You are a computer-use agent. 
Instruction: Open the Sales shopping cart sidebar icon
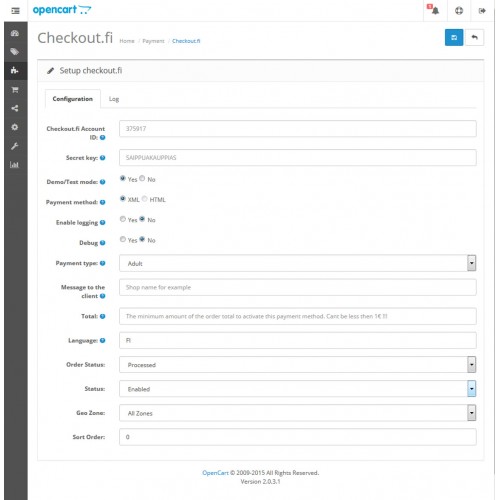click(x=15, y=89)
